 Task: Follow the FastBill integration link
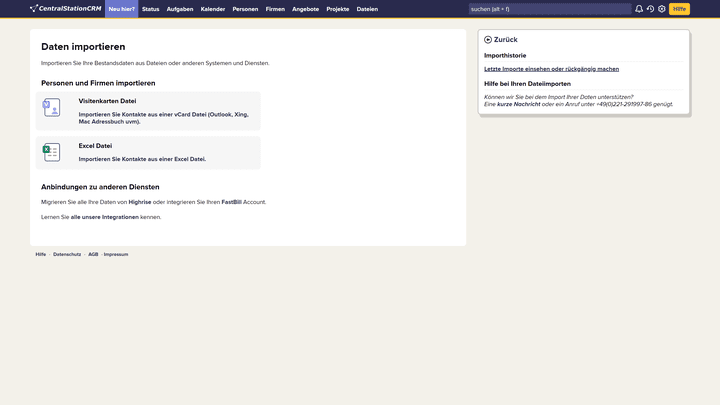[231, 202]
